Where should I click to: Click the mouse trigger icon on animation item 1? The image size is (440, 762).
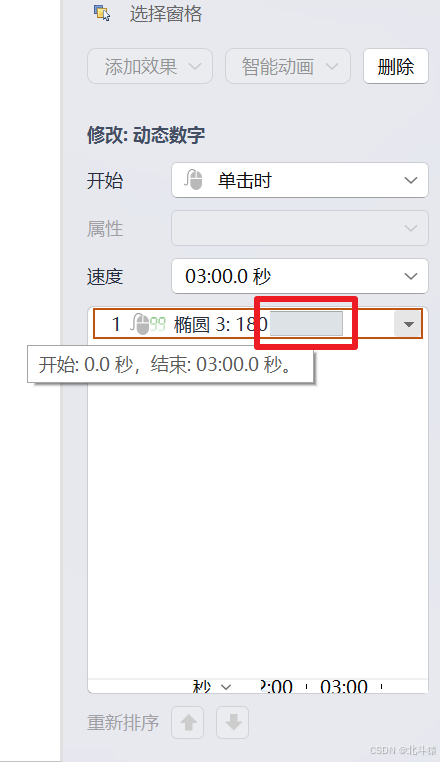(x=140, y=324)
